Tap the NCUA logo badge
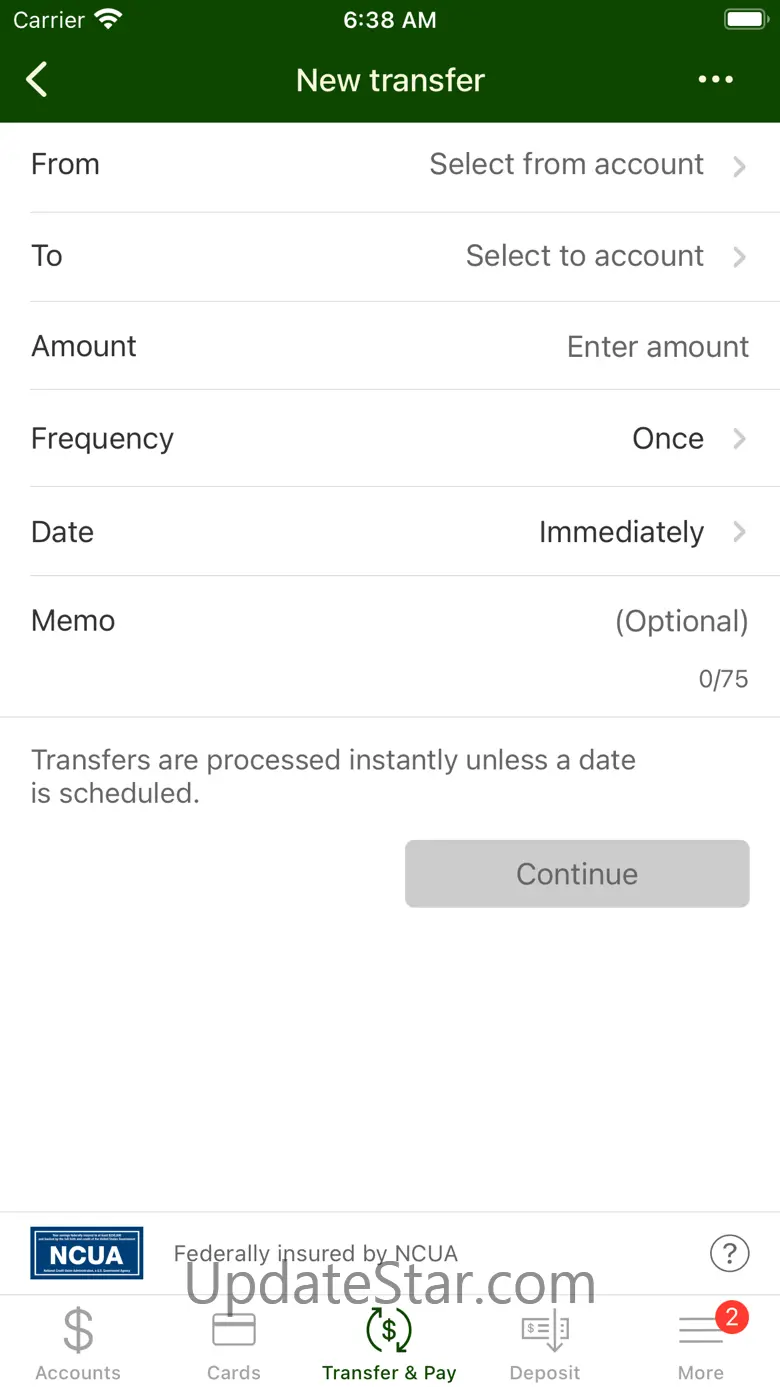Image resolution: width=780 pixels, height=1387 pixels. tap(86, 1253)
